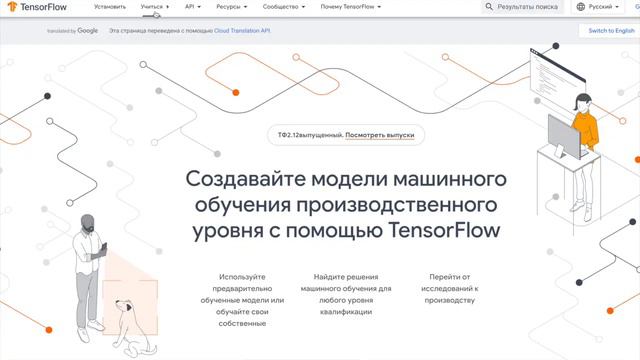Expand the Почему TensorFlow dropdown
The width and height of the screenshot is (640, 360).
(351, 7)
